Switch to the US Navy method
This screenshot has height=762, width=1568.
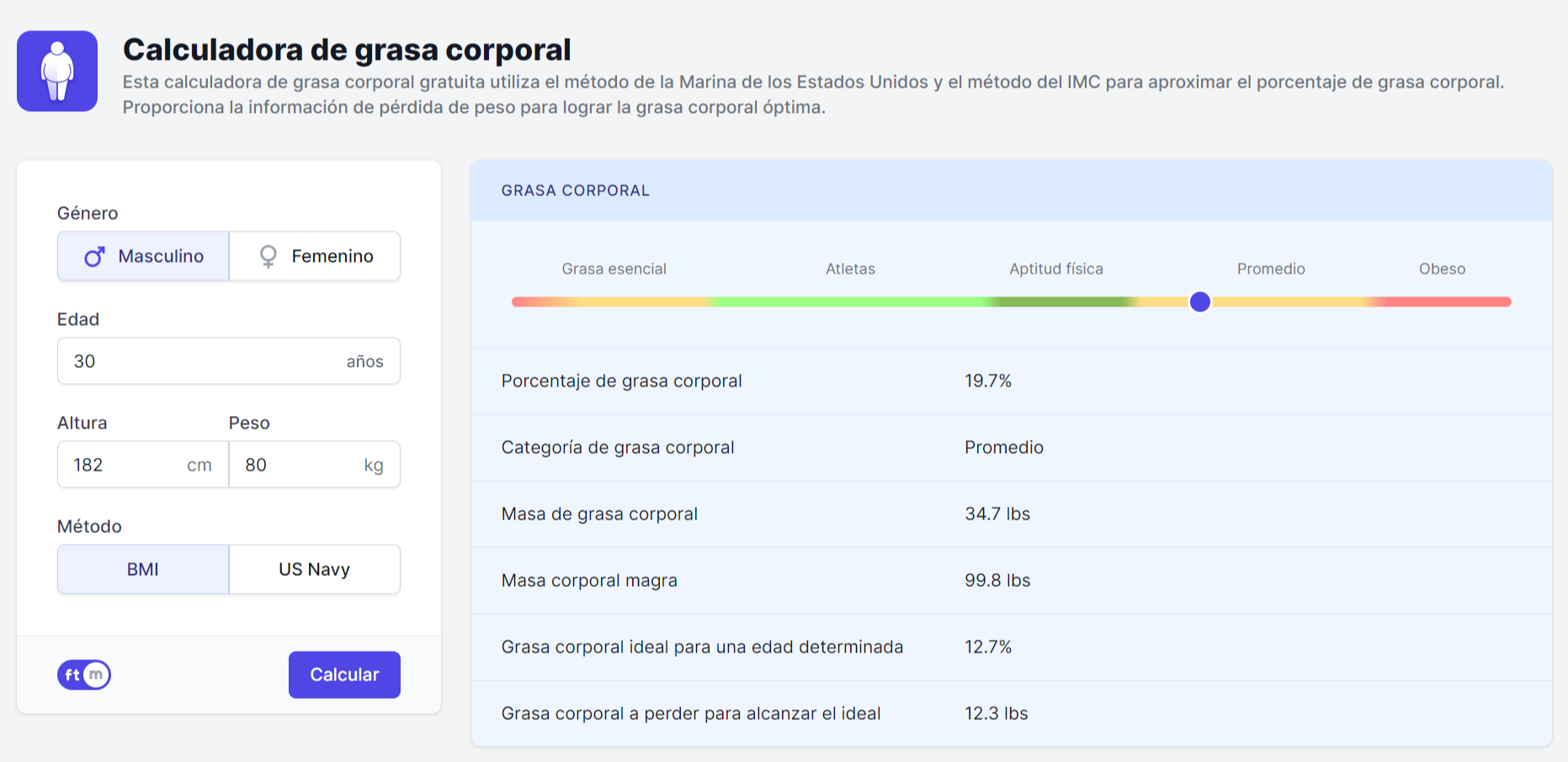[x=315, y=569]
